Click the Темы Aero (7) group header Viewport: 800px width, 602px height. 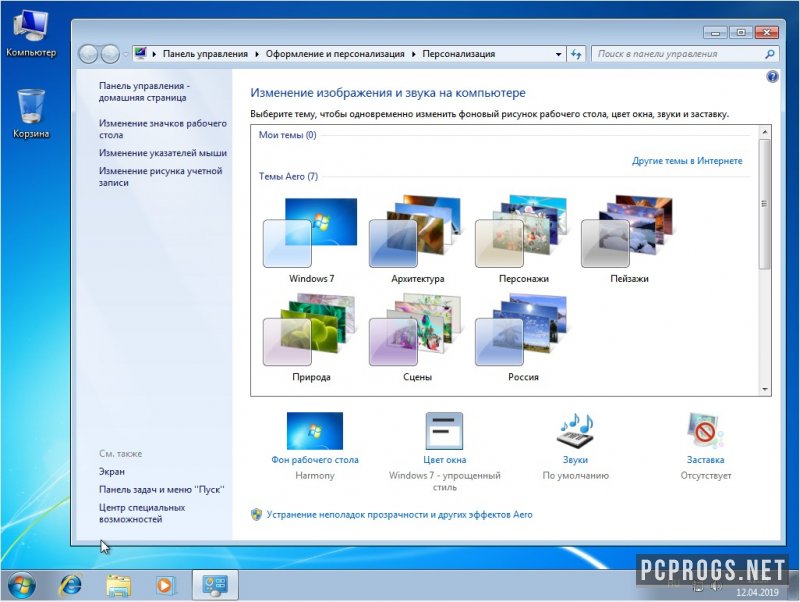tap(288, 177)
